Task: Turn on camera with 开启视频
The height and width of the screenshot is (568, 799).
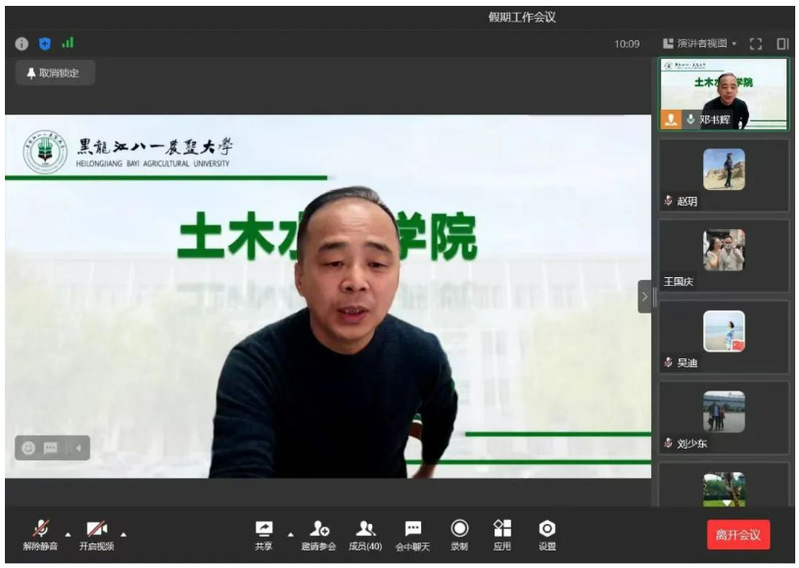Action: [x=96, y=534]
